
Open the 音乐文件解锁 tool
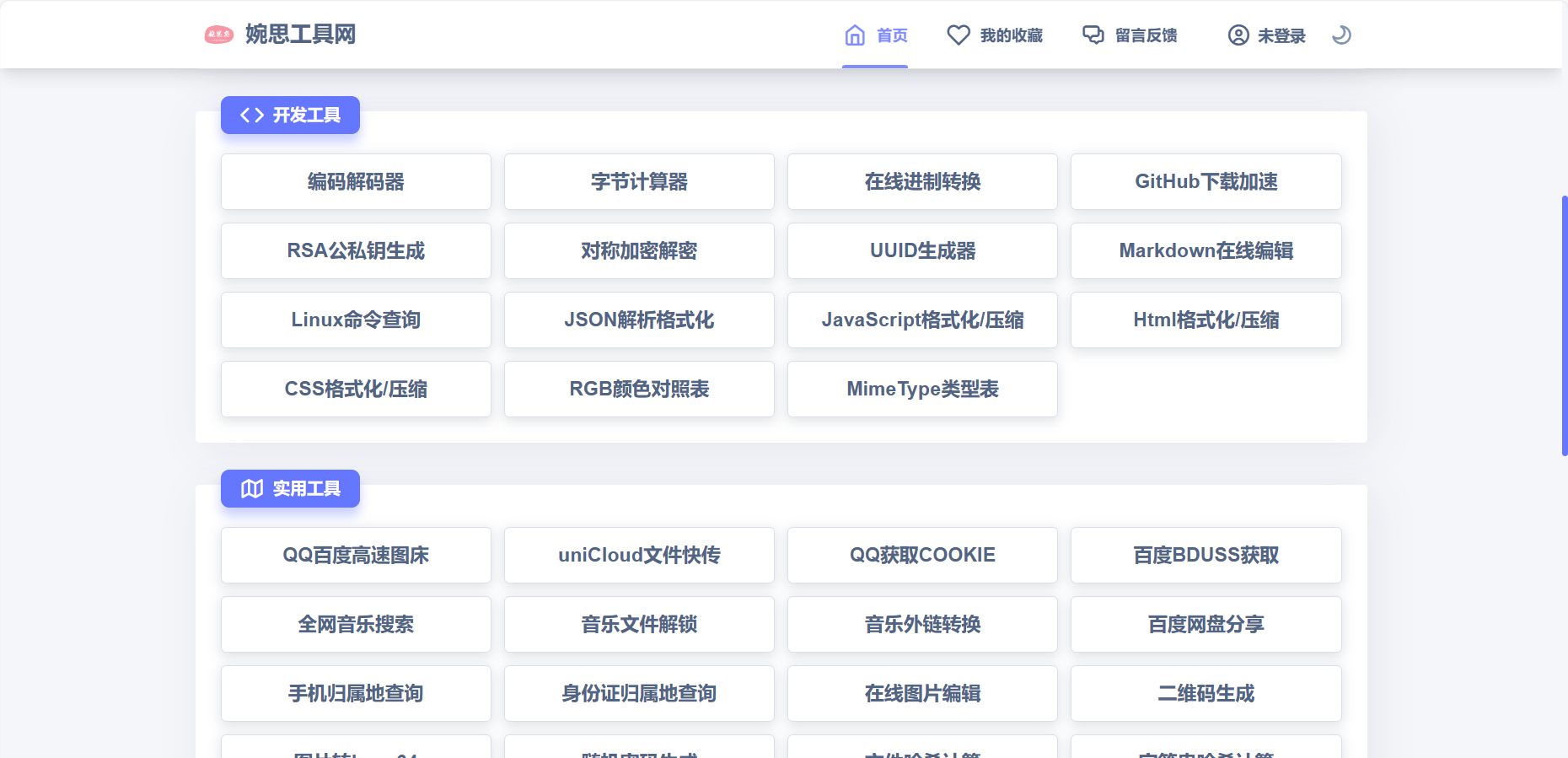pyautogui.click(x=639, y=624)
